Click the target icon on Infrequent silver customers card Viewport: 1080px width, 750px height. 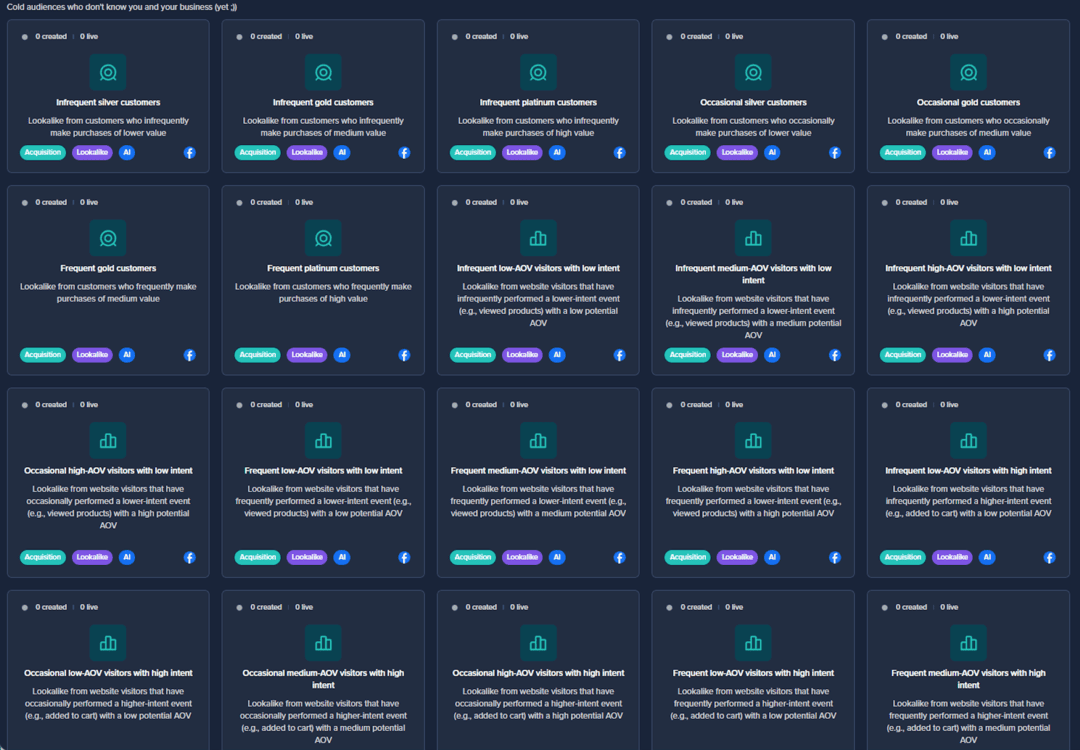[x=108, y=72]
